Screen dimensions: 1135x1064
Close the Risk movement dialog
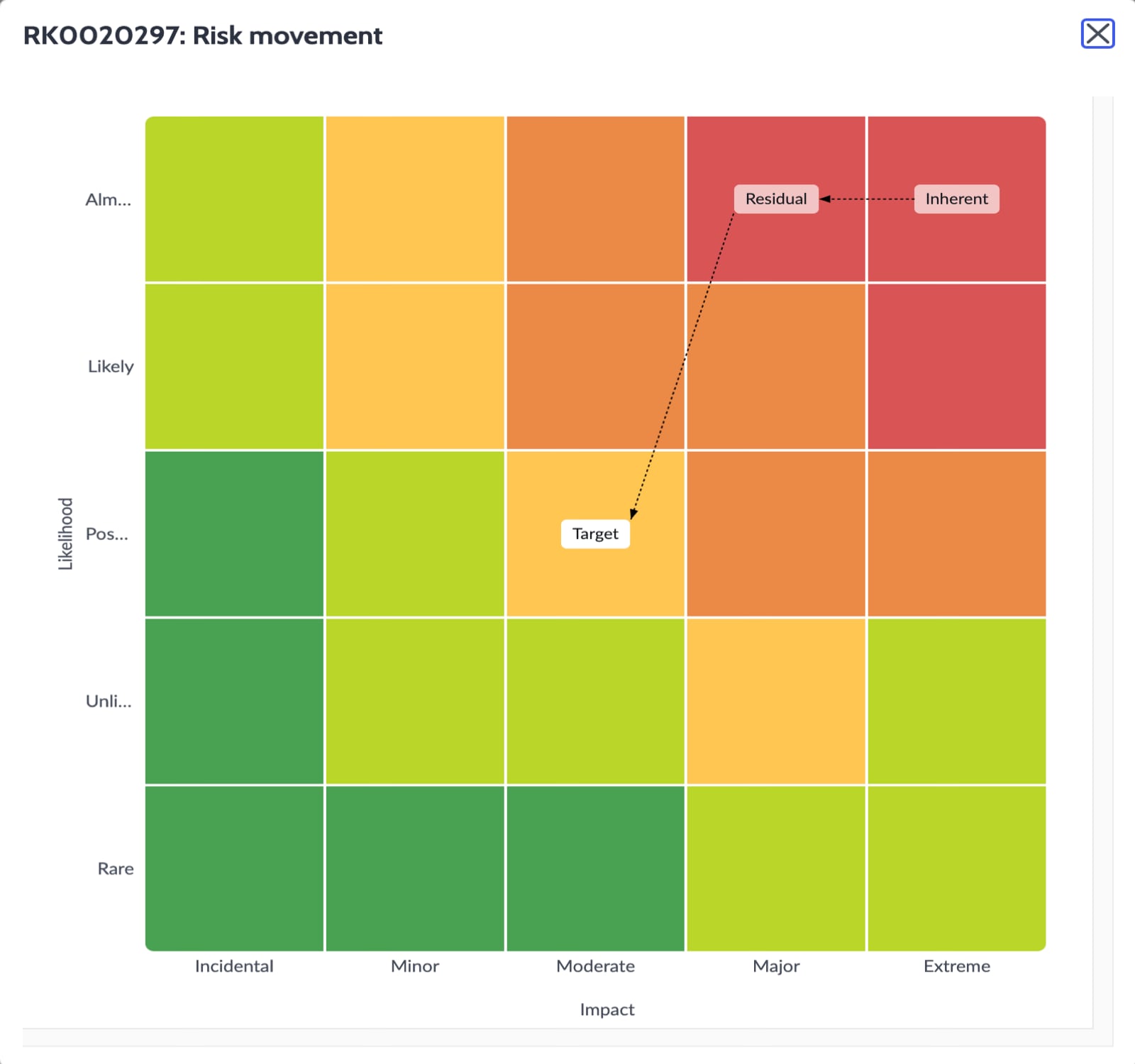coord(1097,33)
